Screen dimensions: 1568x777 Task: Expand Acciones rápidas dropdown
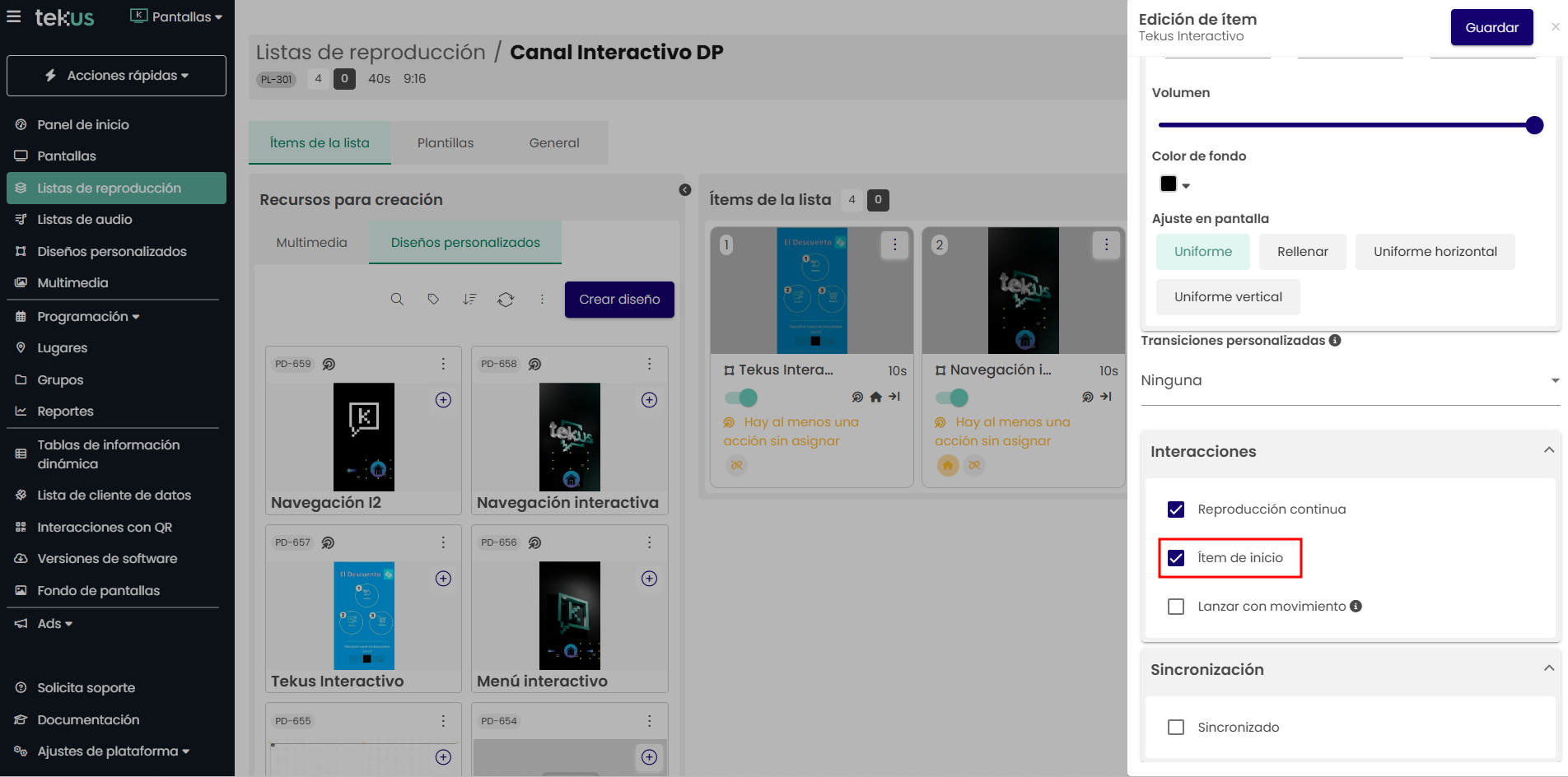click(x=116, y=76)
